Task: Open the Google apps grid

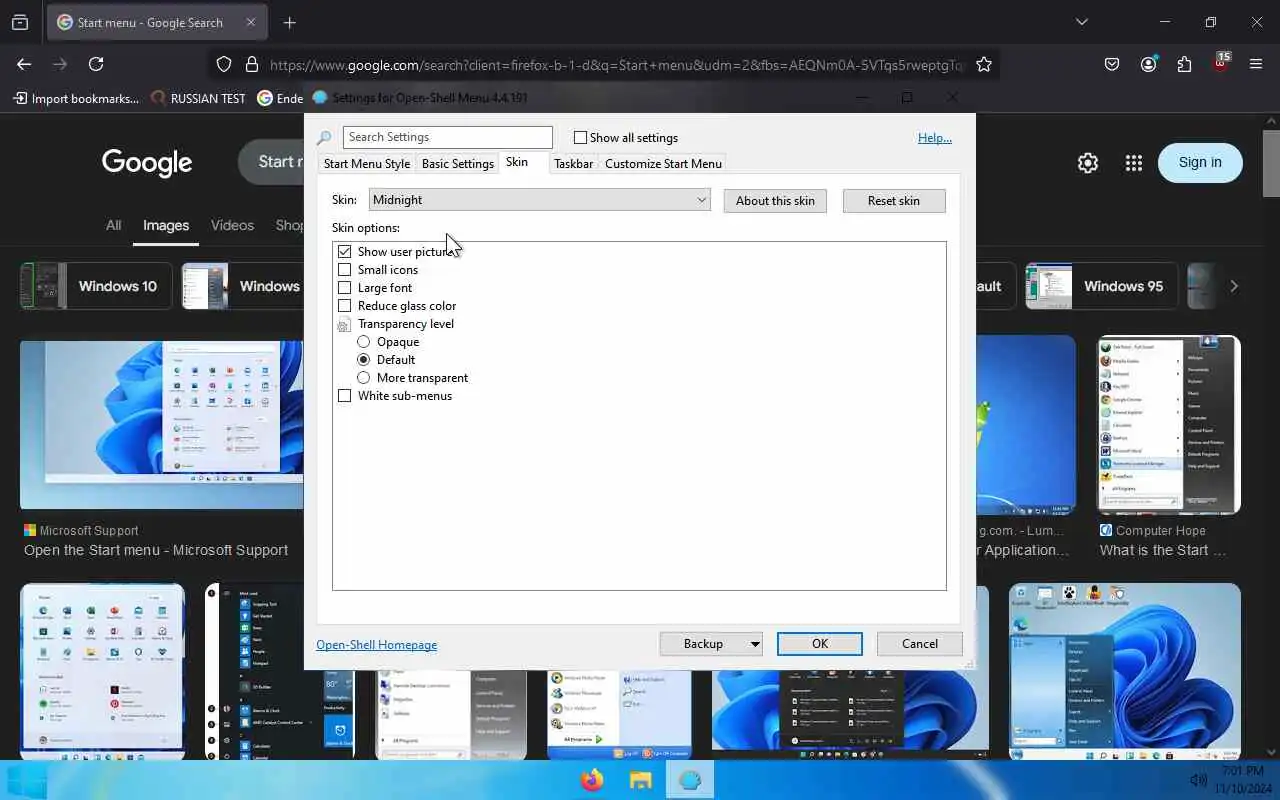Action: (x=1133, y=163)
